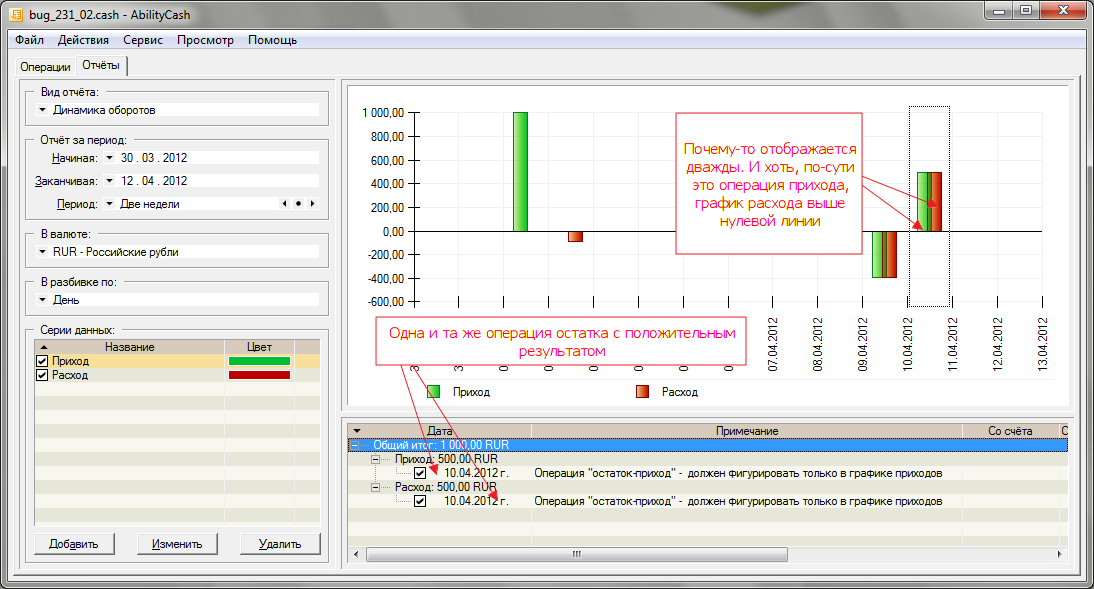1094x589 pixels.
Task: Click the Начиная date field showing 30.03.2012
Action: click(x=154, y=158)
